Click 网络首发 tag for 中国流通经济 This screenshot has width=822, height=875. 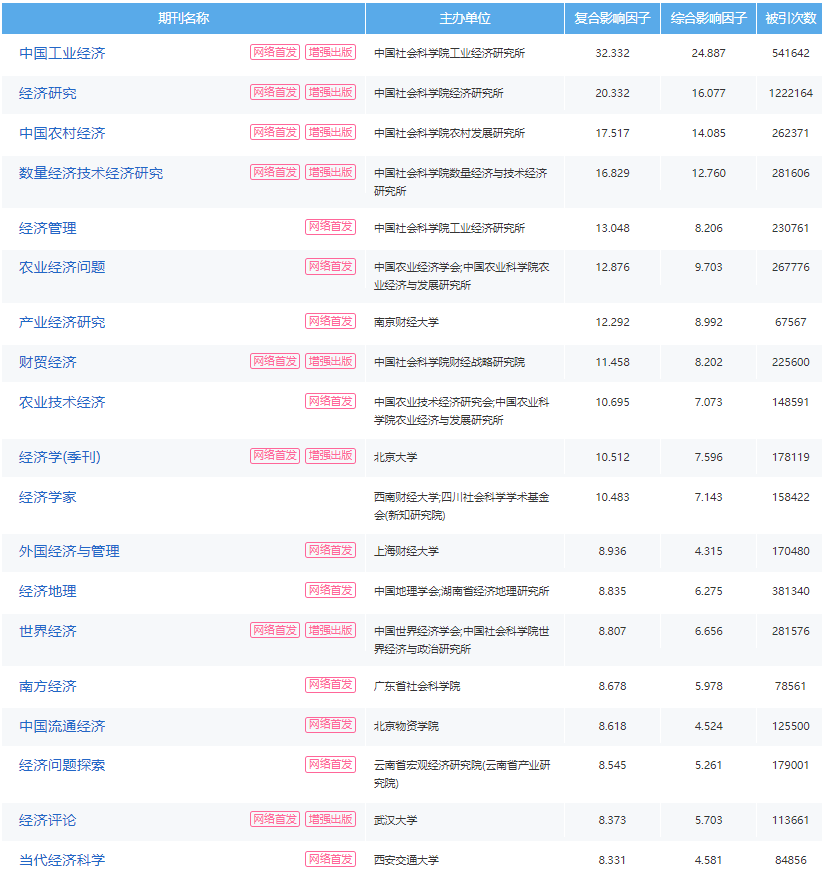[x=330, y=725]
